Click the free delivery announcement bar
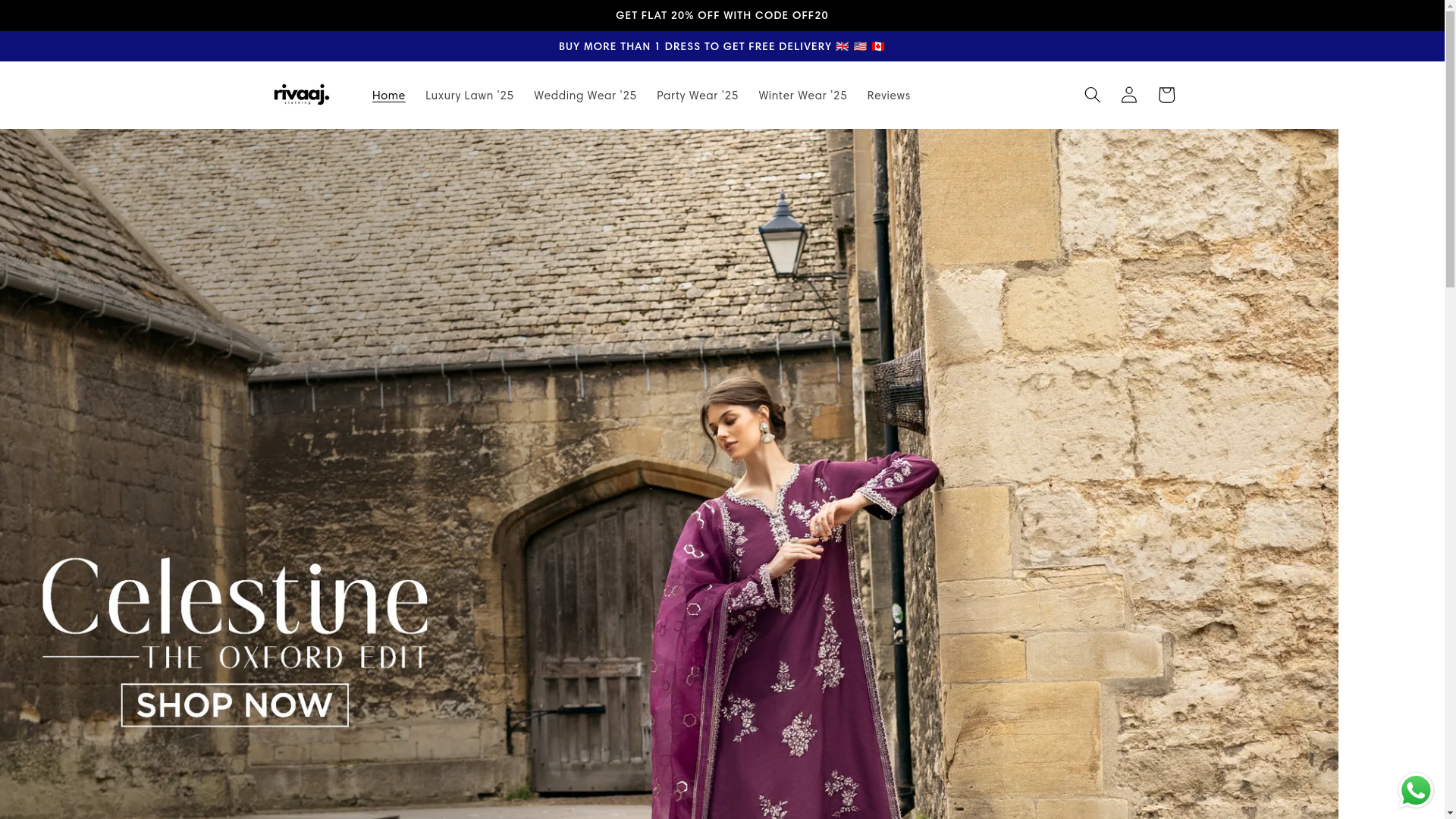Screen dimensions: 1456x819 (x=722, y=46)
